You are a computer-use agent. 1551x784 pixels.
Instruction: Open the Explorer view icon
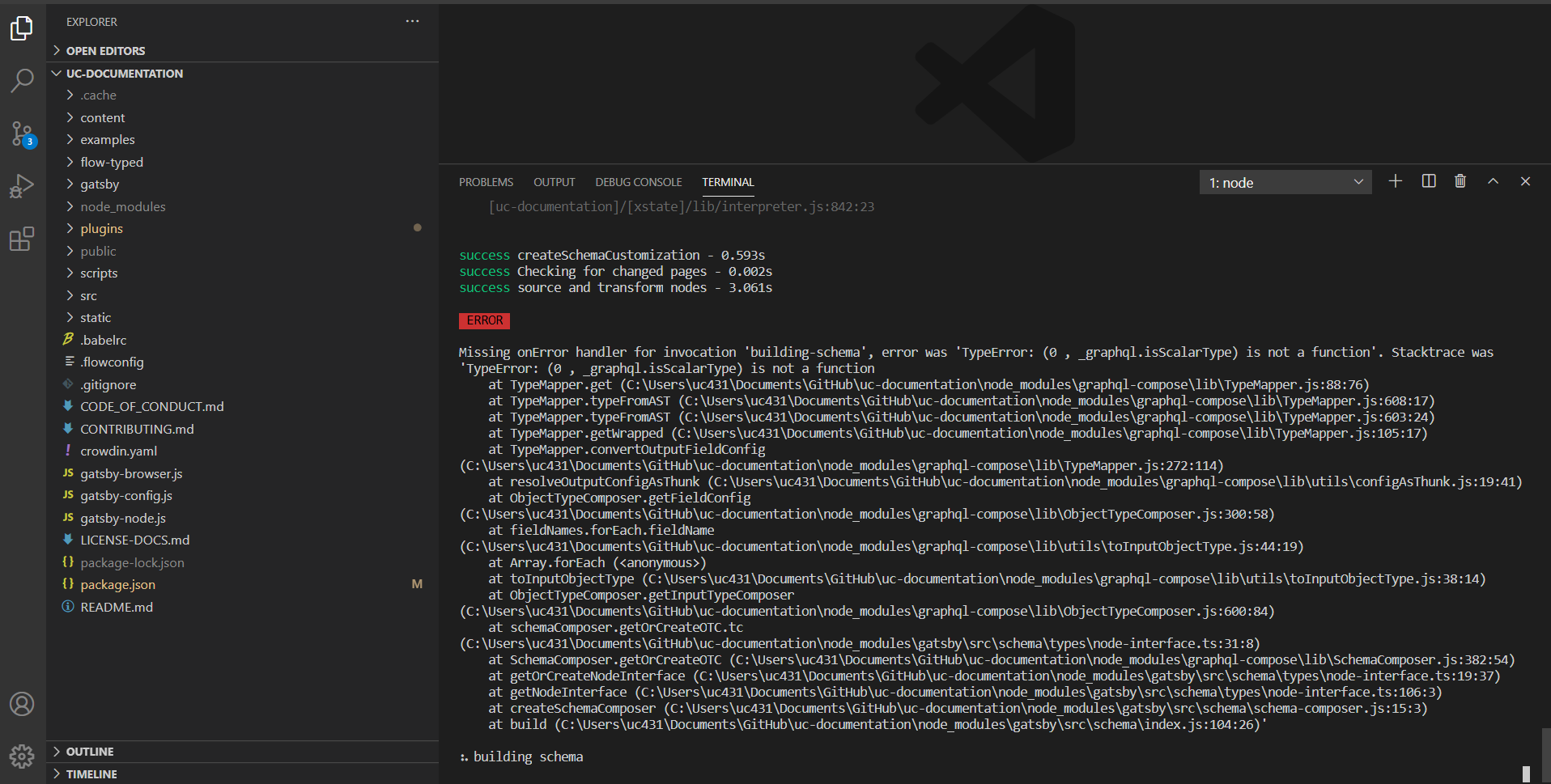22,28
